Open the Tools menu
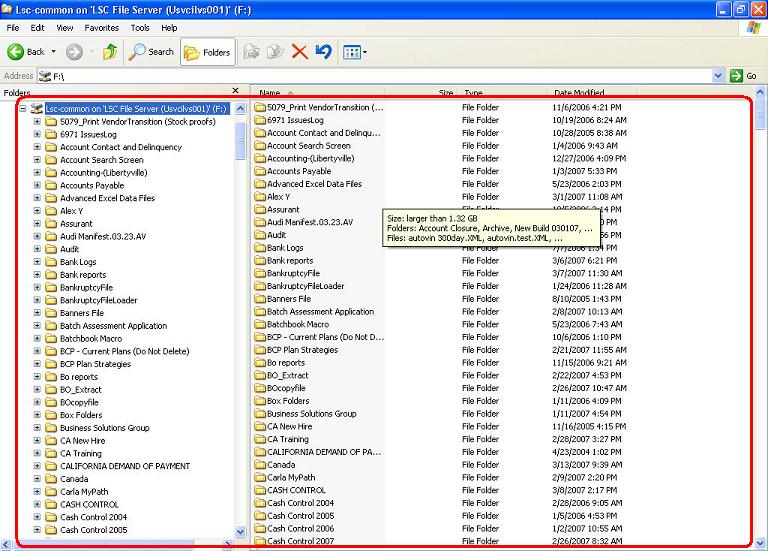 point(140,28)
